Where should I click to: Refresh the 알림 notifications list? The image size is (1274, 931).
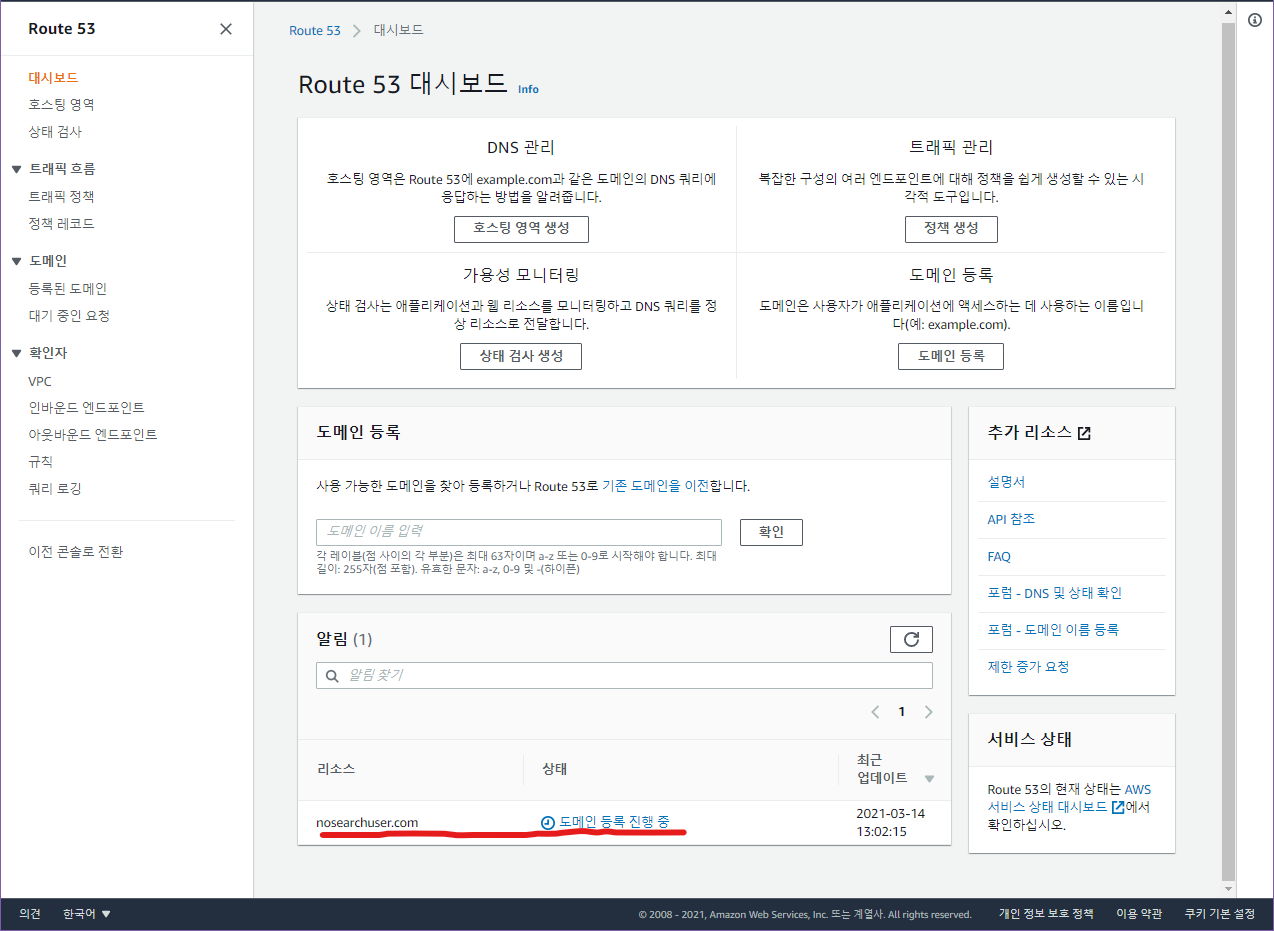click(911, 639)
